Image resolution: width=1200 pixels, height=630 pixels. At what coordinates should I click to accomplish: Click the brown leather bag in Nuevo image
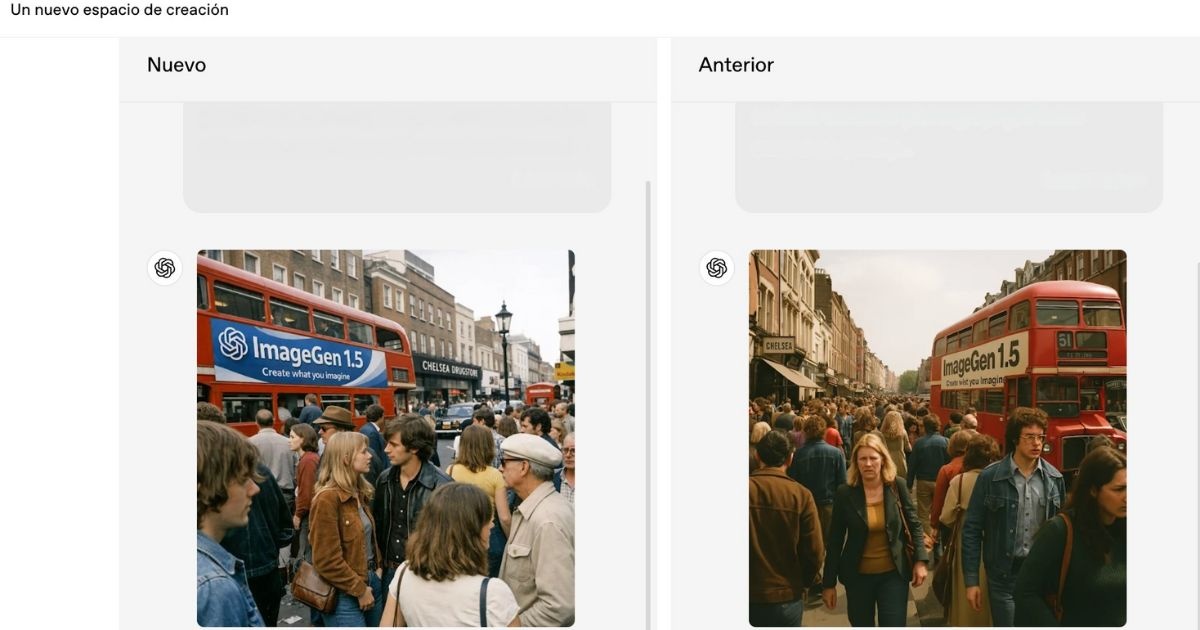pyautogui.click(x=314, y=588)
